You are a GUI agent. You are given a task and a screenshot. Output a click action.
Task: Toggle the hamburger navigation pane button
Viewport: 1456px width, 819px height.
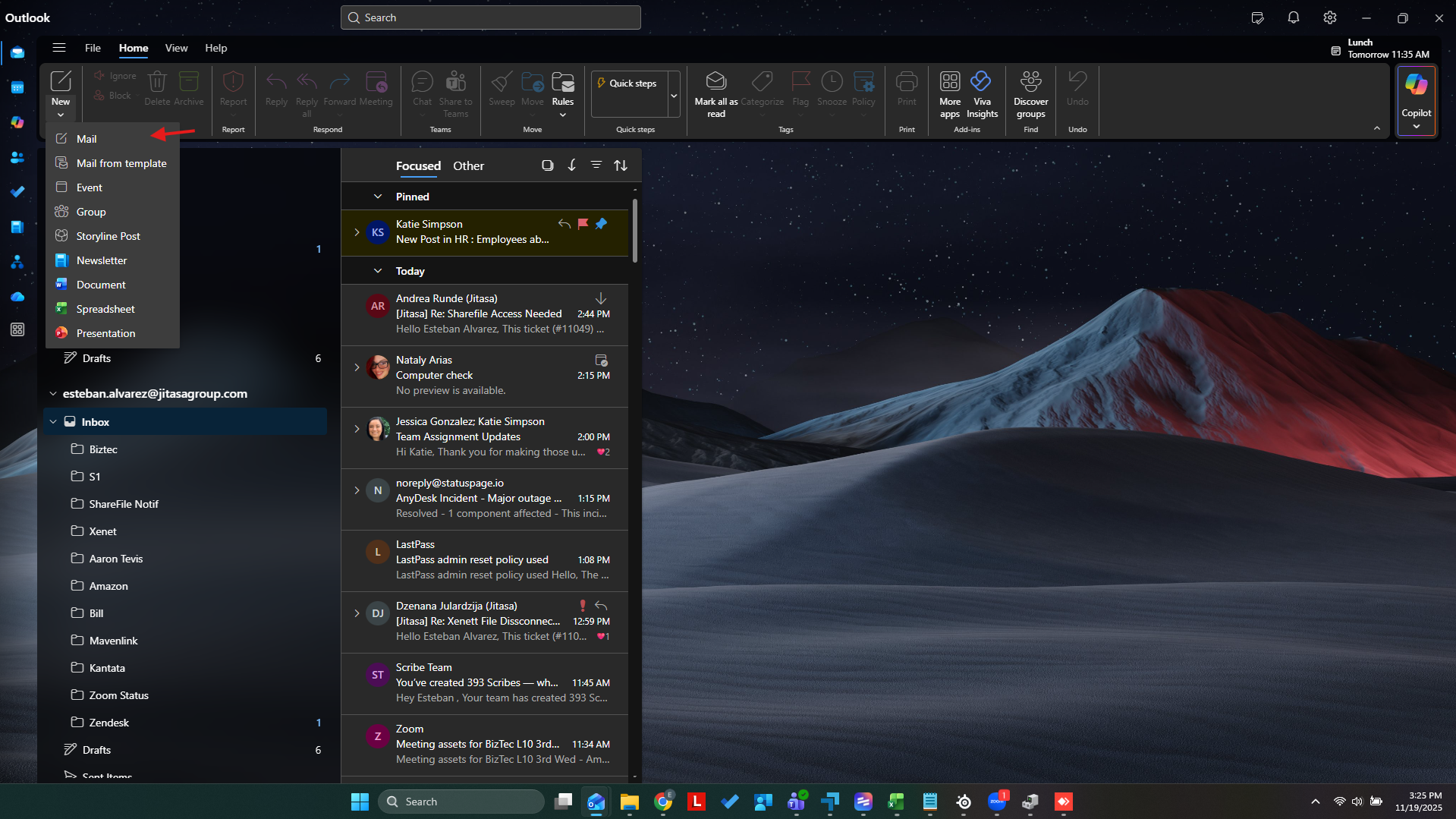(58, 48)
